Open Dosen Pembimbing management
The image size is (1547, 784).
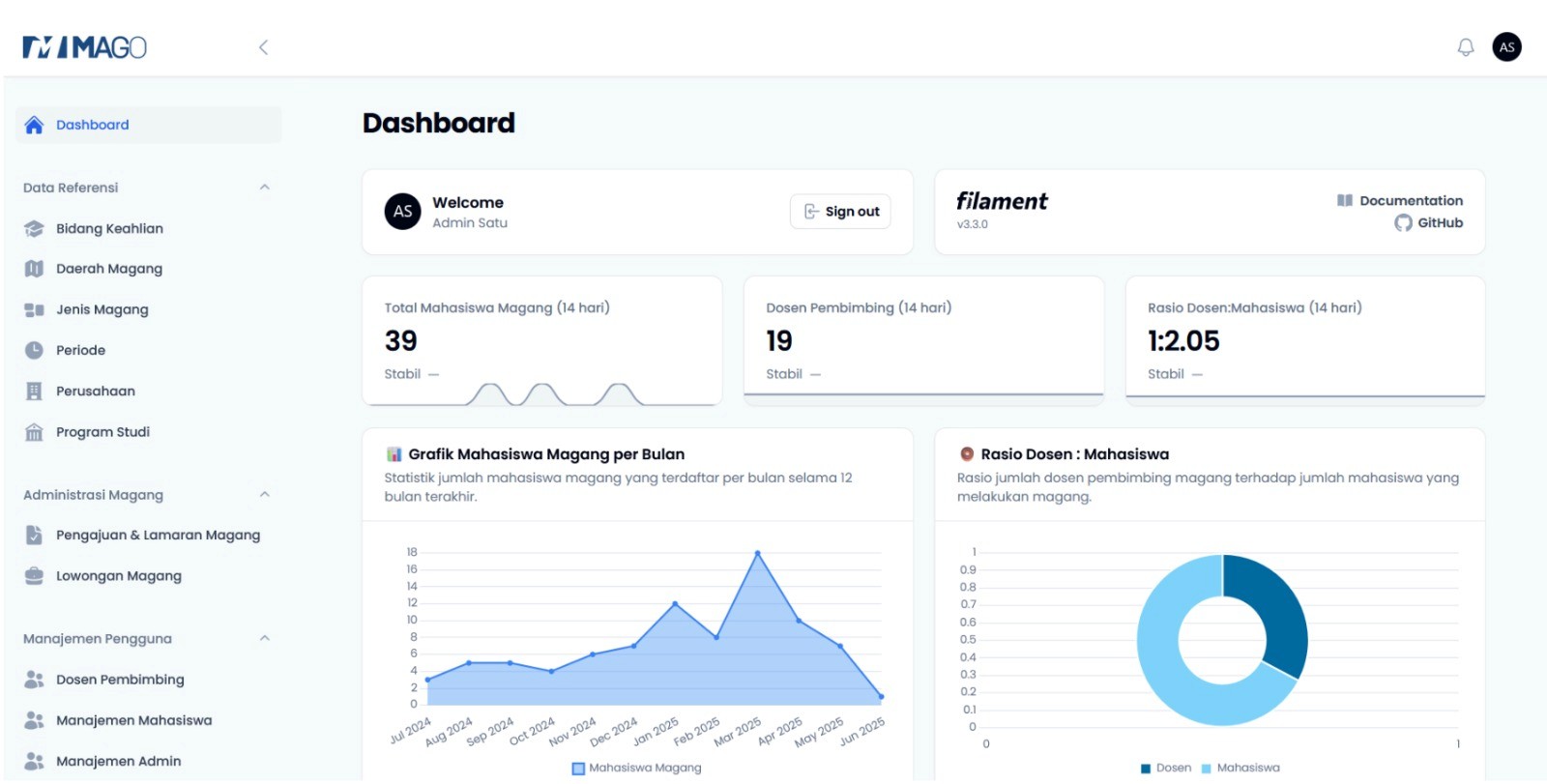pos(149,680)
